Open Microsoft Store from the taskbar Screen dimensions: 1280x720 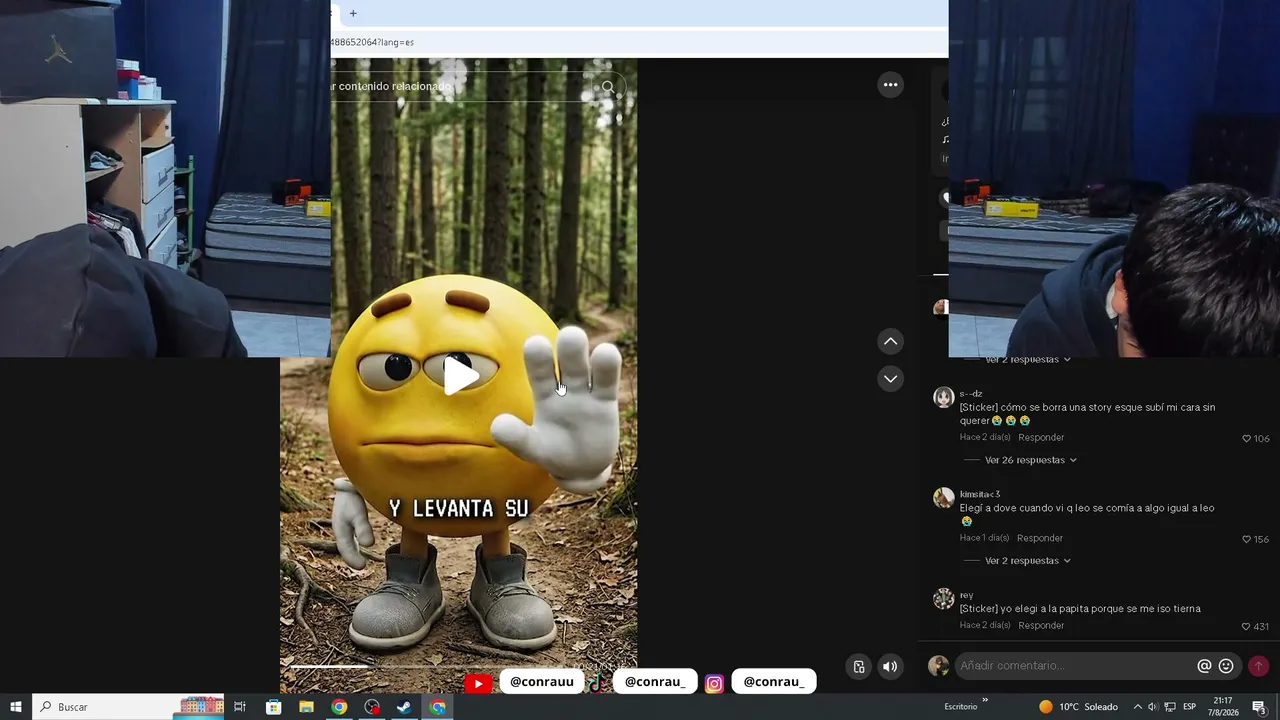[x=273, y=707]
